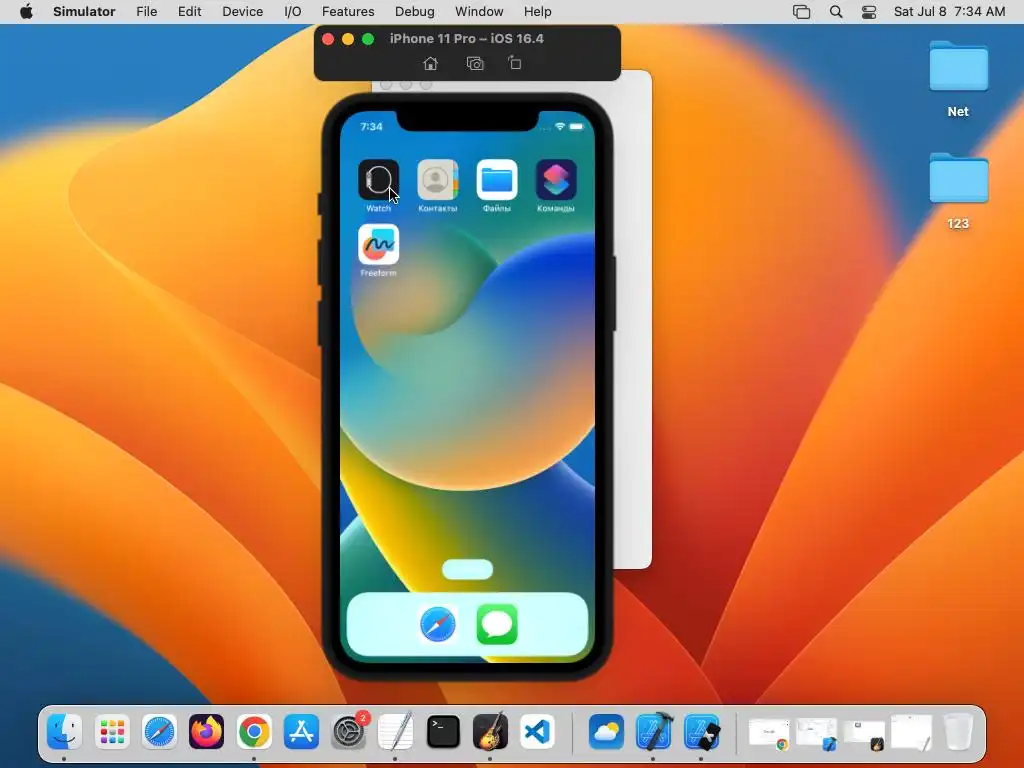Open the Features menu
The image size is (1024, 768).
pos(348,12)
